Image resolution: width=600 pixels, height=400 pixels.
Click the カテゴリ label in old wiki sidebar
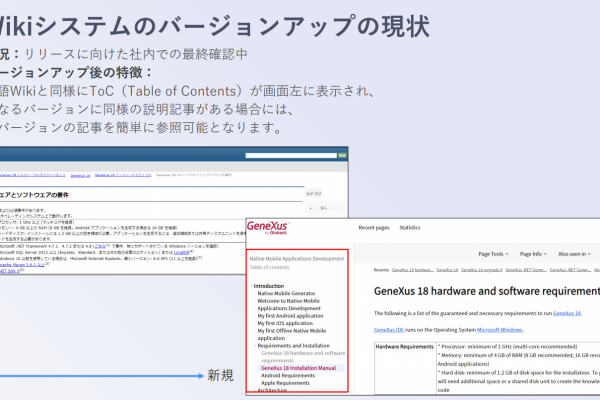[313, 194]
